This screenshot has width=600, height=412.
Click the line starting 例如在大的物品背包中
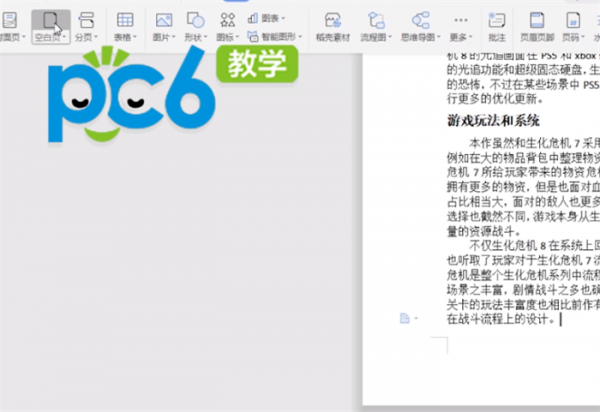(x=523, y=158)
